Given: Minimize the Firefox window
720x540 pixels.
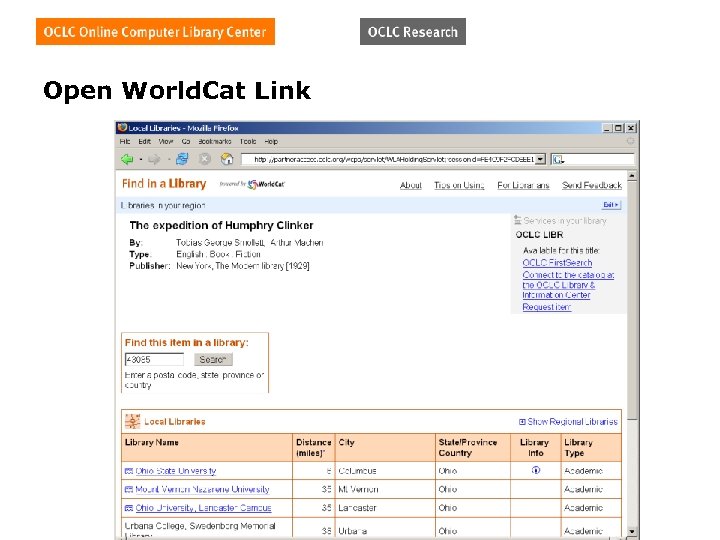Looking at the screenshot, I should 608,128.
